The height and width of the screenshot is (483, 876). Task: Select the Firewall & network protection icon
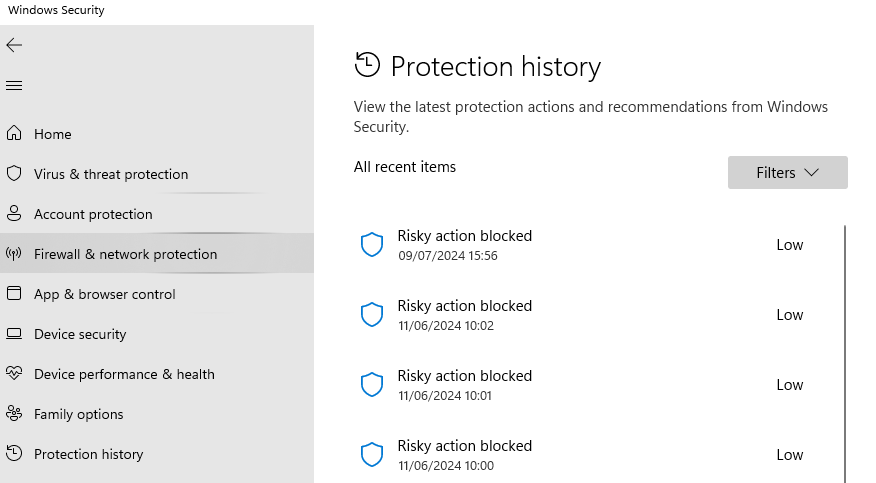click(14, 254)
